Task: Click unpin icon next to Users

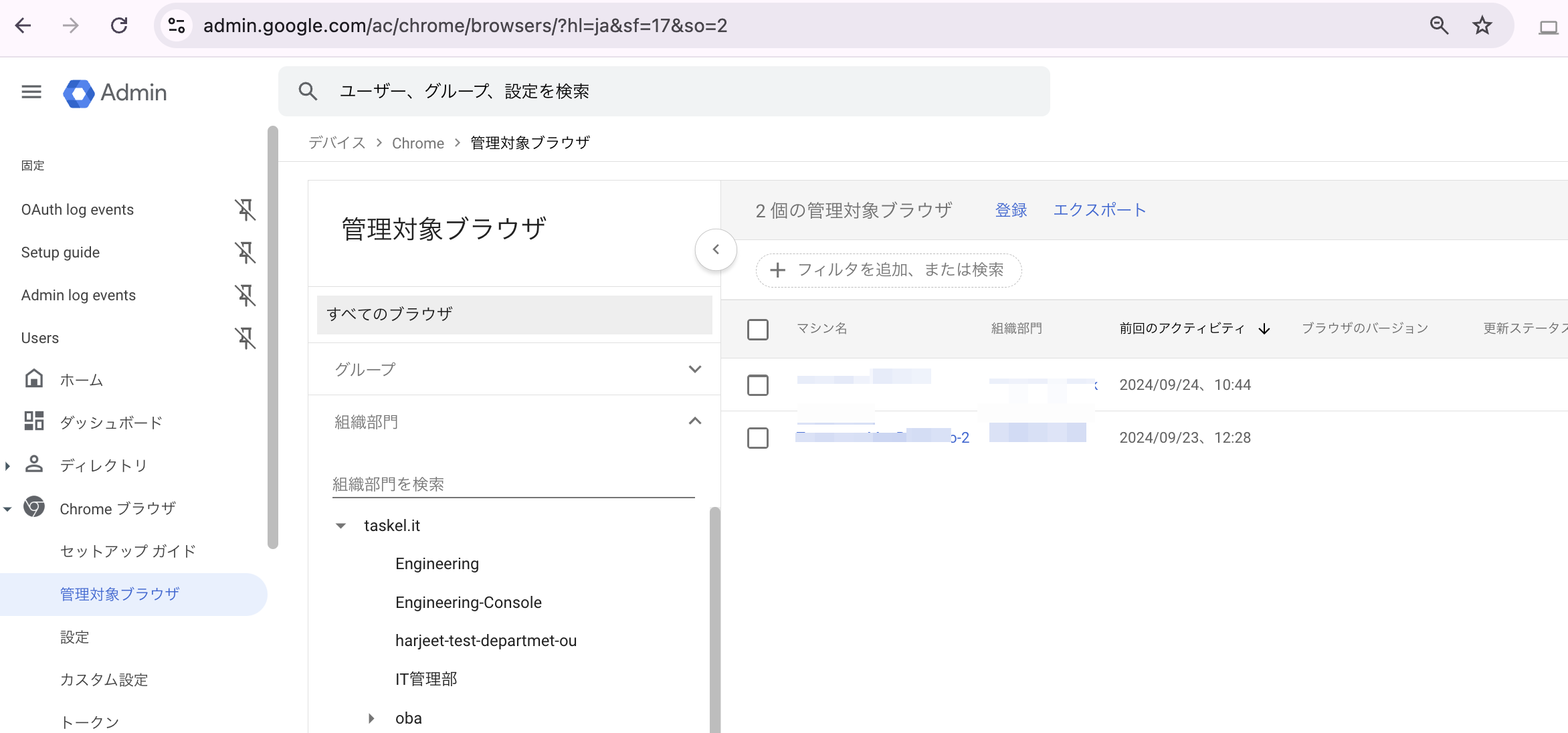Action: [x=246, y=338]
